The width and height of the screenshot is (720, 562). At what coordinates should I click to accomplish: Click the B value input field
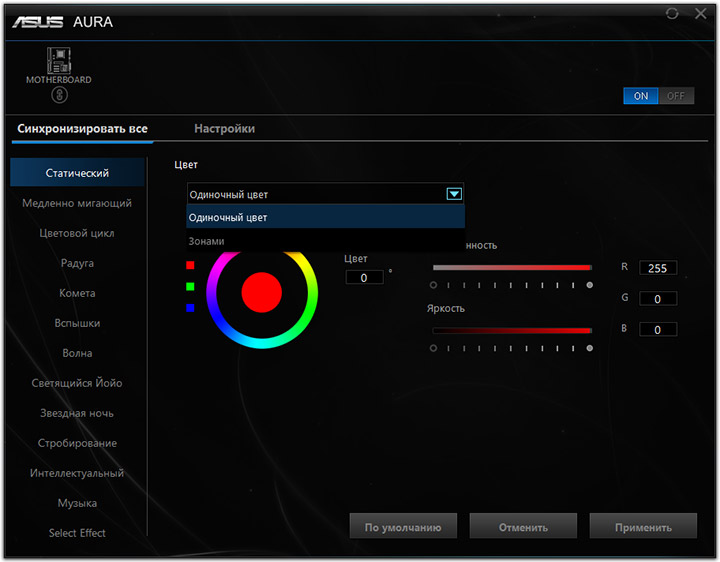658,330
